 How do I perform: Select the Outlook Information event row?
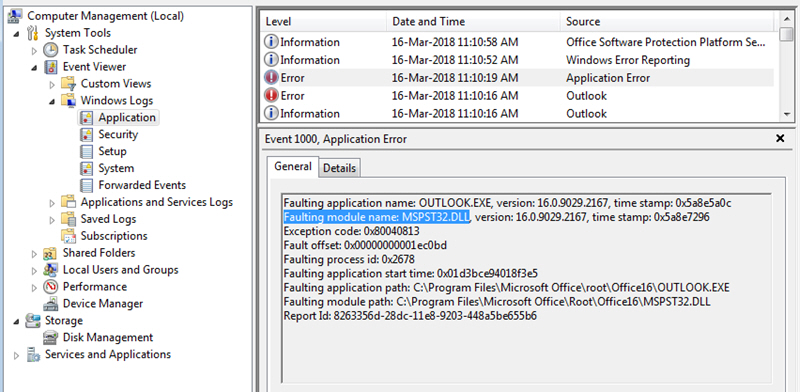[x=517, y=113]
